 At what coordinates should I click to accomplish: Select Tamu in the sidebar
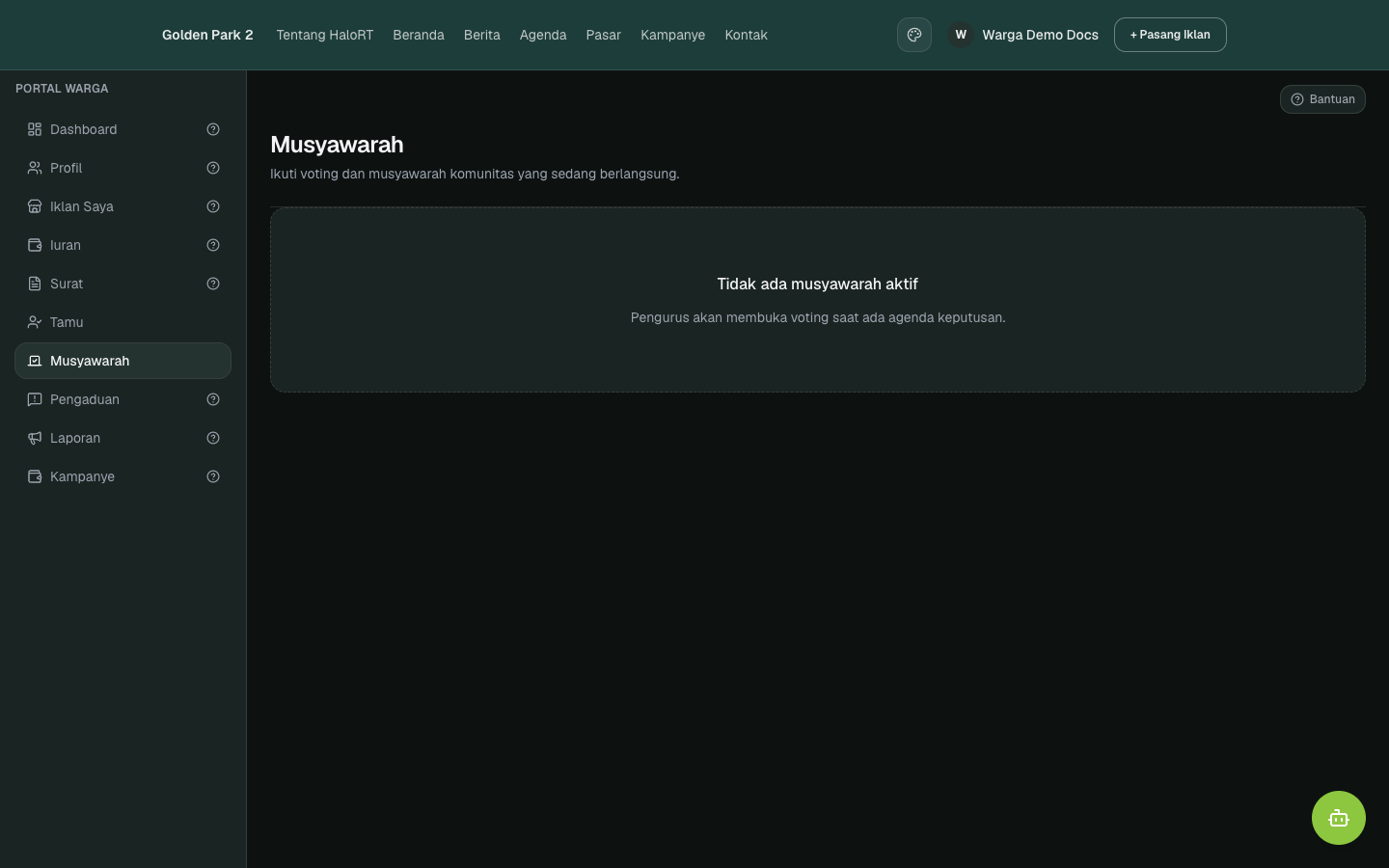(123, 322)
